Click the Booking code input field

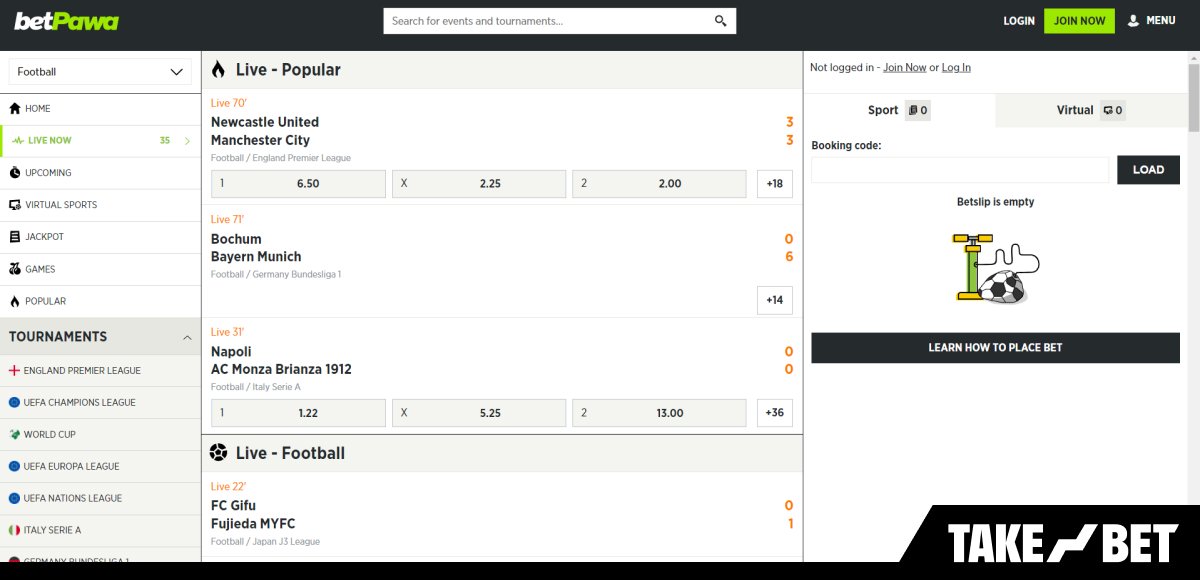(960, 170)
